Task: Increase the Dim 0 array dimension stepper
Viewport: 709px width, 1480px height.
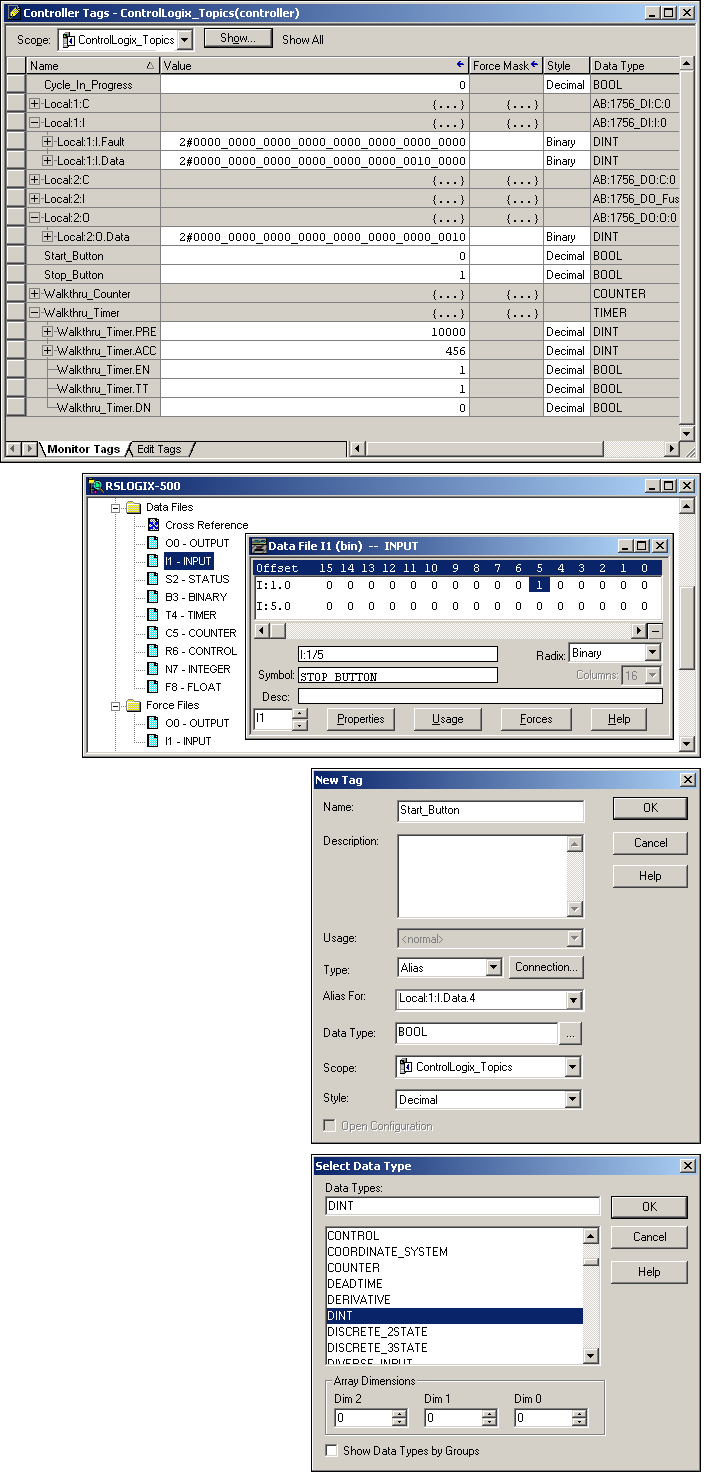Action: (580, 1414)
